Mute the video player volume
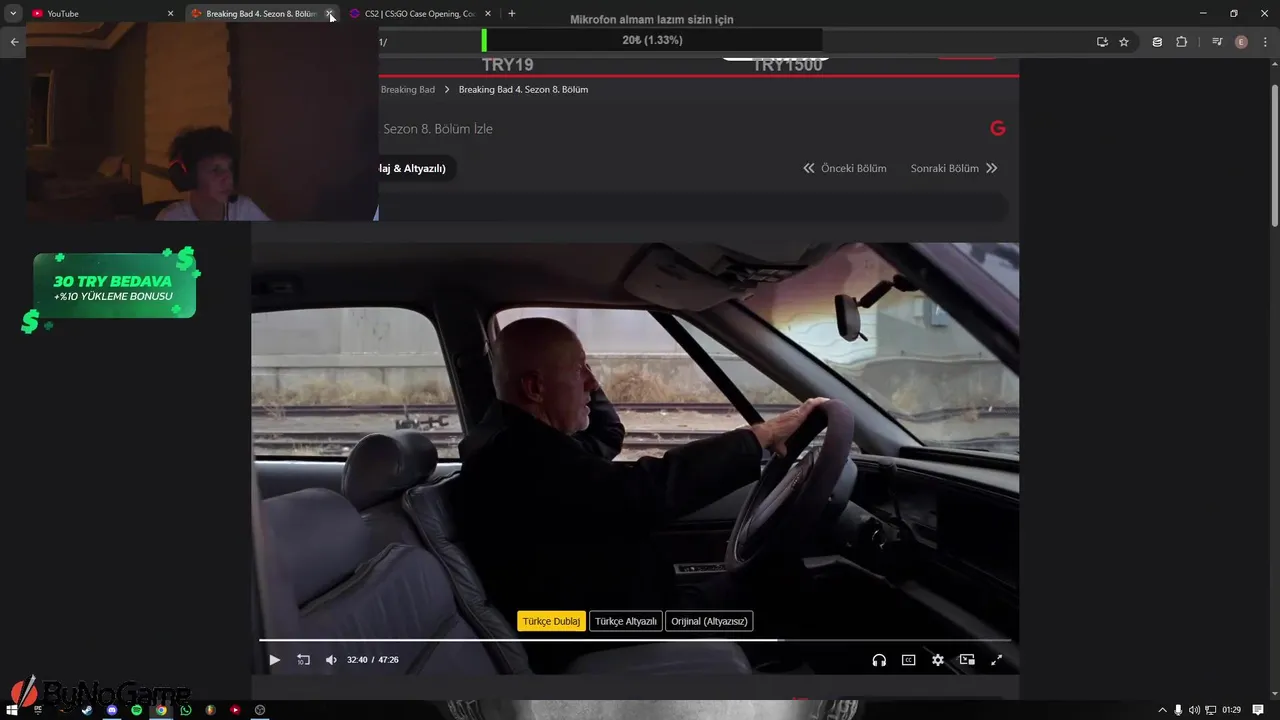The height and width of the screenshot is (720, 1280). click(x=331, y=660)
